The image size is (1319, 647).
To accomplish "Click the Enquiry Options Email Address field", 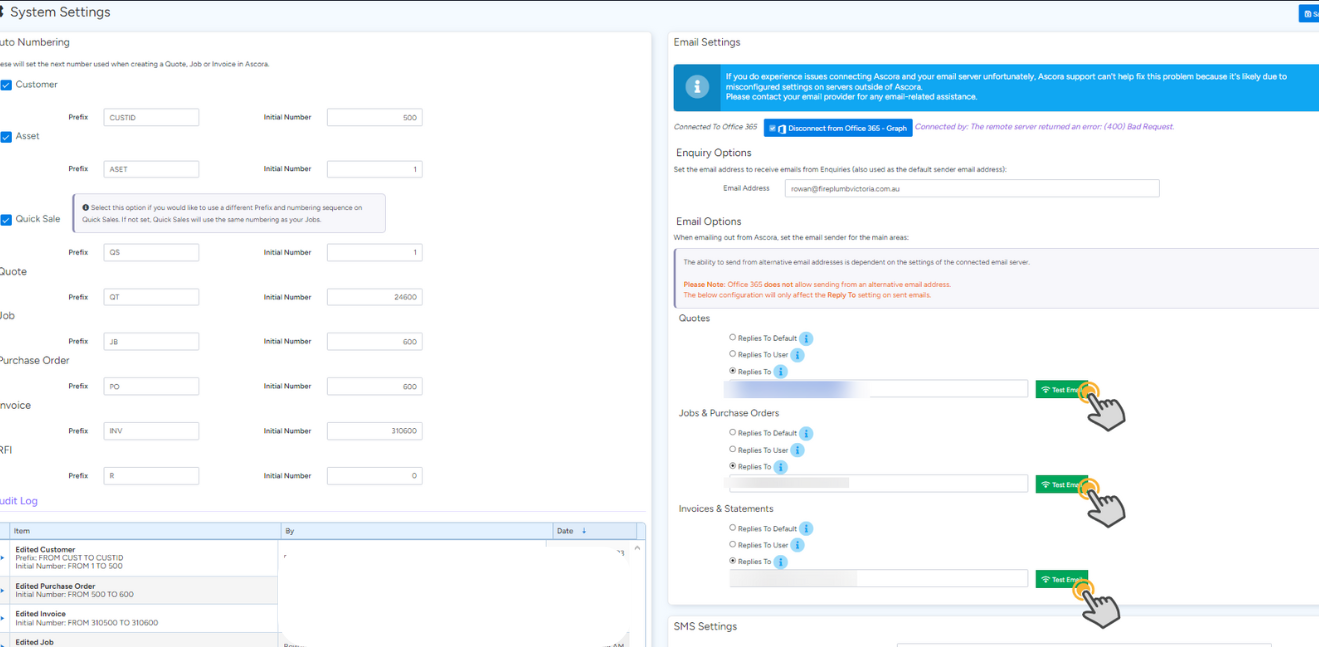I will coord(971,188).
